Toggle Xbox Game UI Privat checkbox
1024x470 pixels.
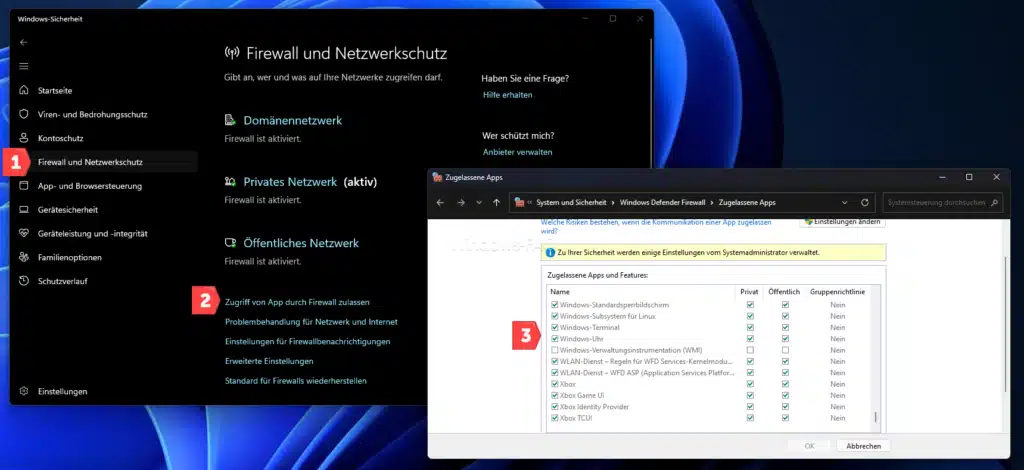pyautogui.click(x=750, y=396)
